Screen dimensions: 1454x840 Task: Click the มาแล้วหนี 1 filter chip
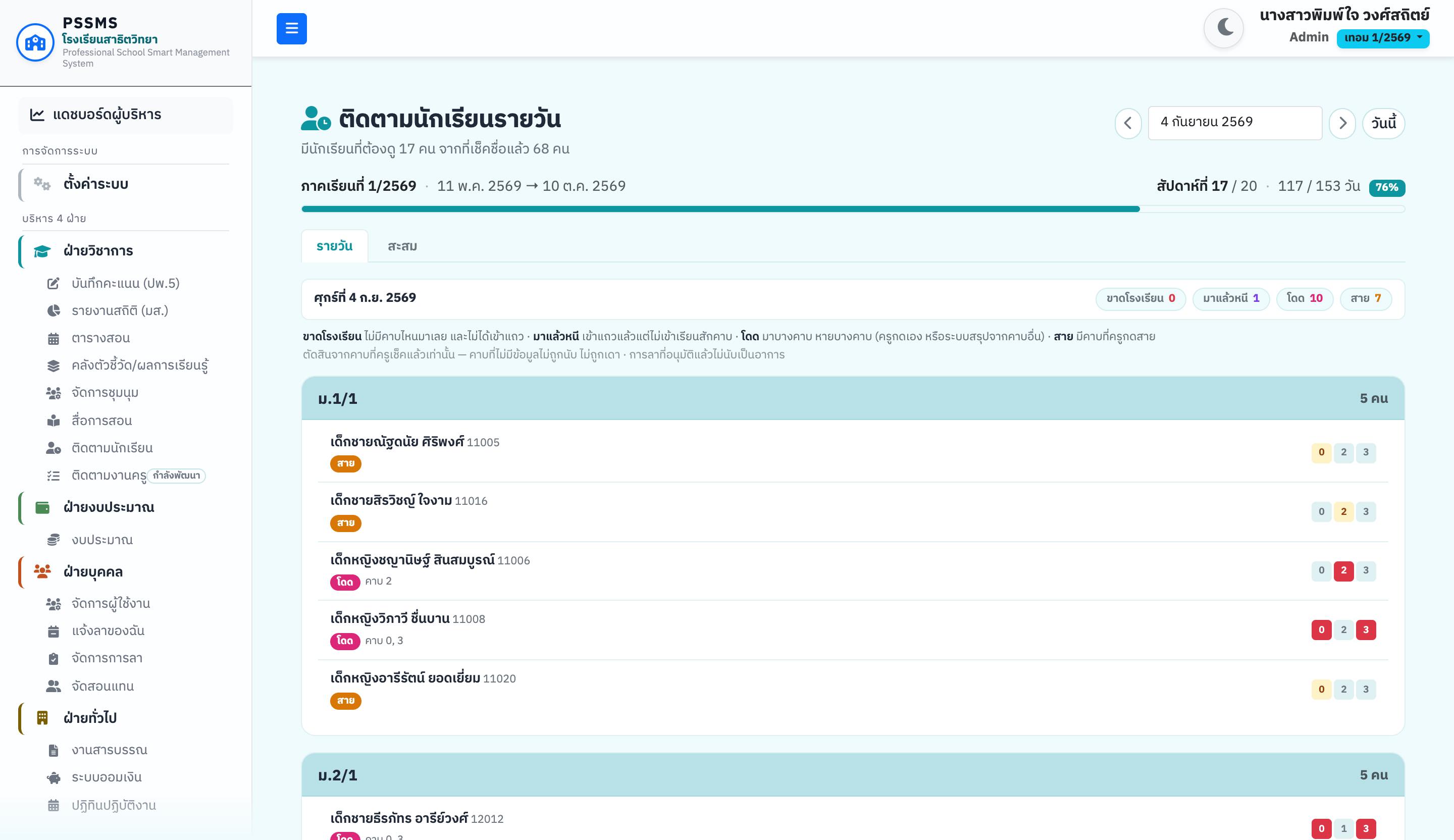[1231, 298]
